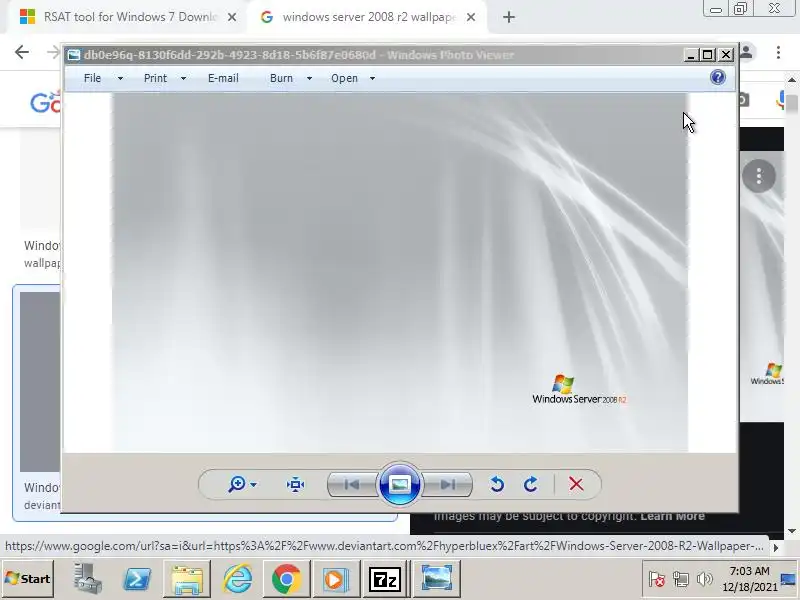Close the RSAT tool tab
Image resolution: width=800 pixels, height=600 pixels.
click(x=232, y=17)
